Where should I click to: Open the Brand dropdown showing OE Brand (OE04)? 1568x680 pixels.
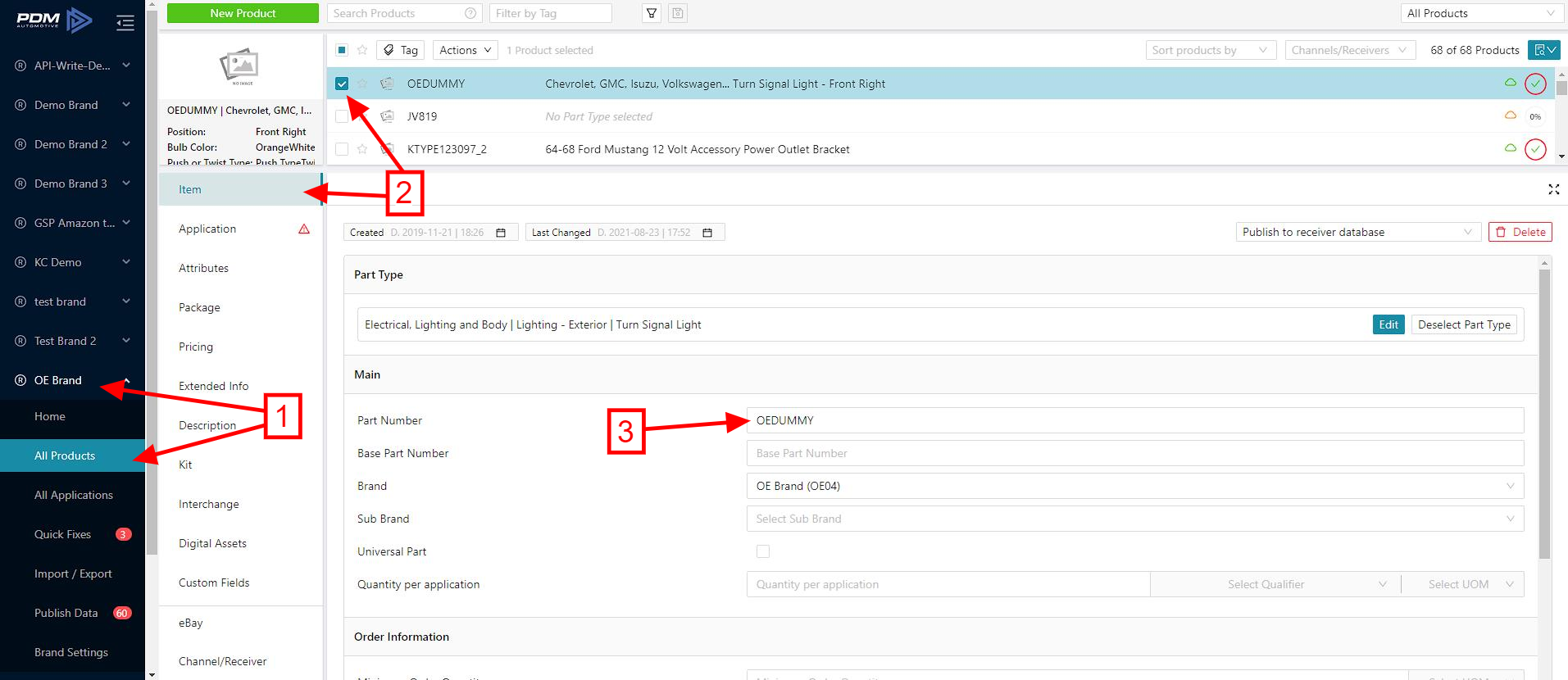[1135, 486]
